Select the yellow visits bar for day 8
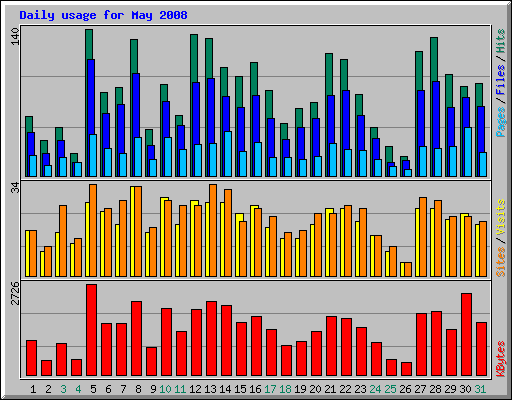The image size is (512, 400). [x=133, y=231]
